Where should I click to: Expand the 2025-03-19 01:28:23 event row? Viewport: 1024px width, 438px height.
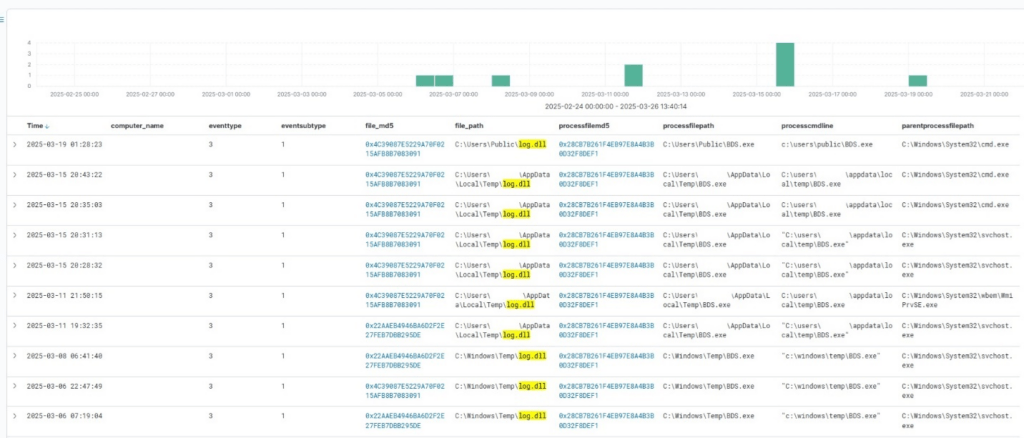click(x=15, y=144)
